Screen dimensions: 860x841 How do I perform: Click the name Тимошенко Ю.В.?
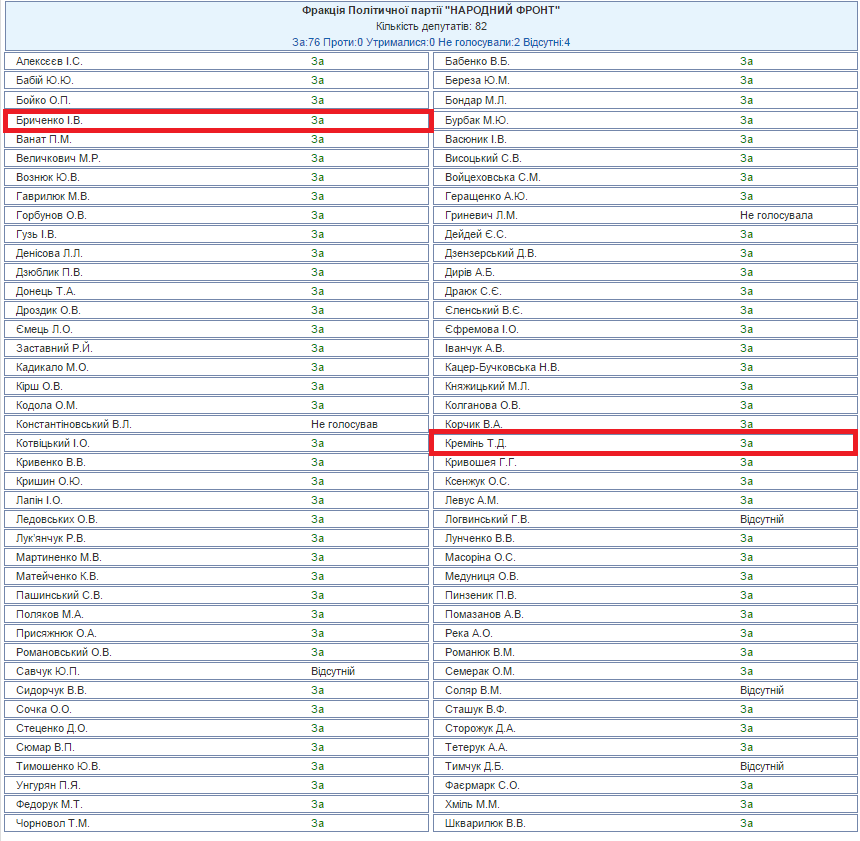tap(58, 766)
